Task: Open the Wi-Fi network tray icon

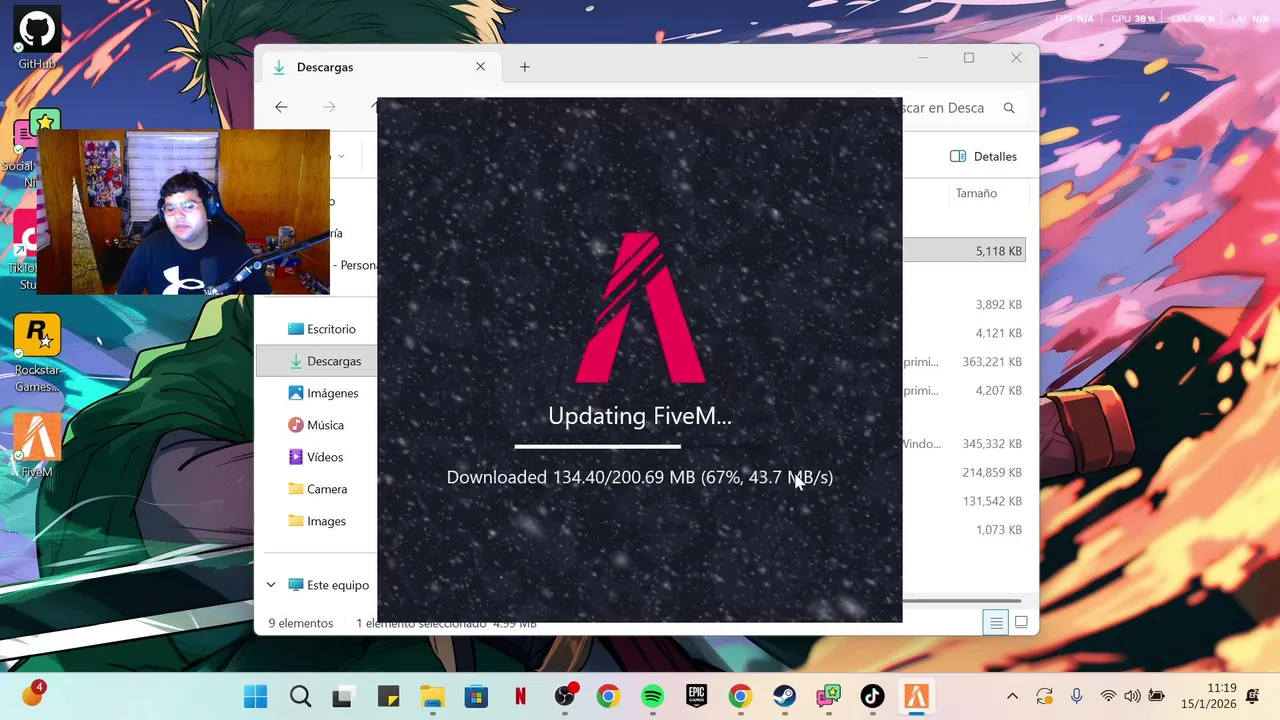Action: 1108,696
